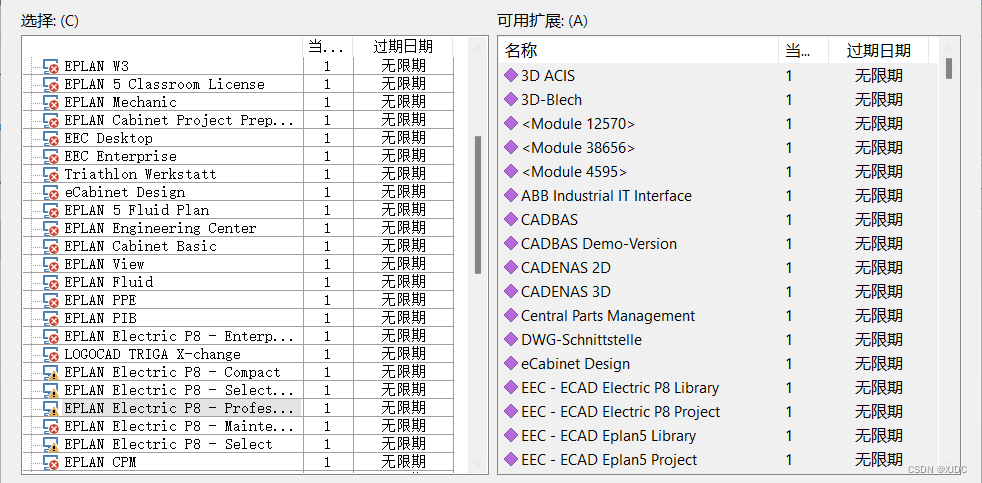982x483 pixels.
Task: Click the 当... column header in the left list
Action: click(x=328, y=47)
